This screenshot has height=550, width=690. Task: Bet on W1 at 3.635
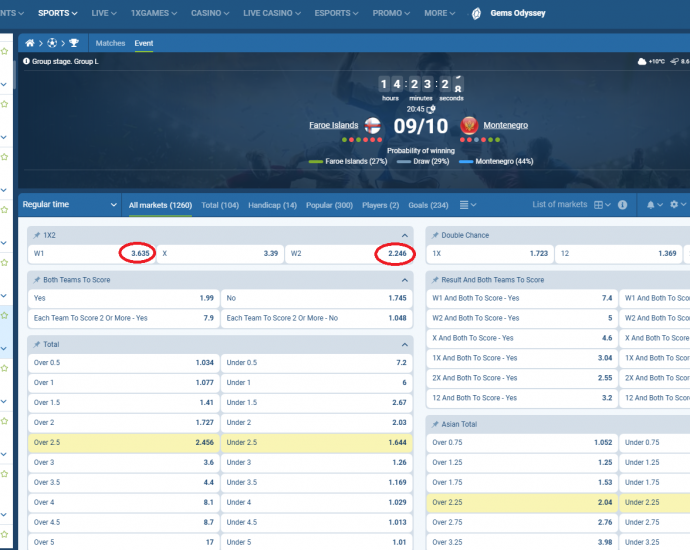(92, 254)
